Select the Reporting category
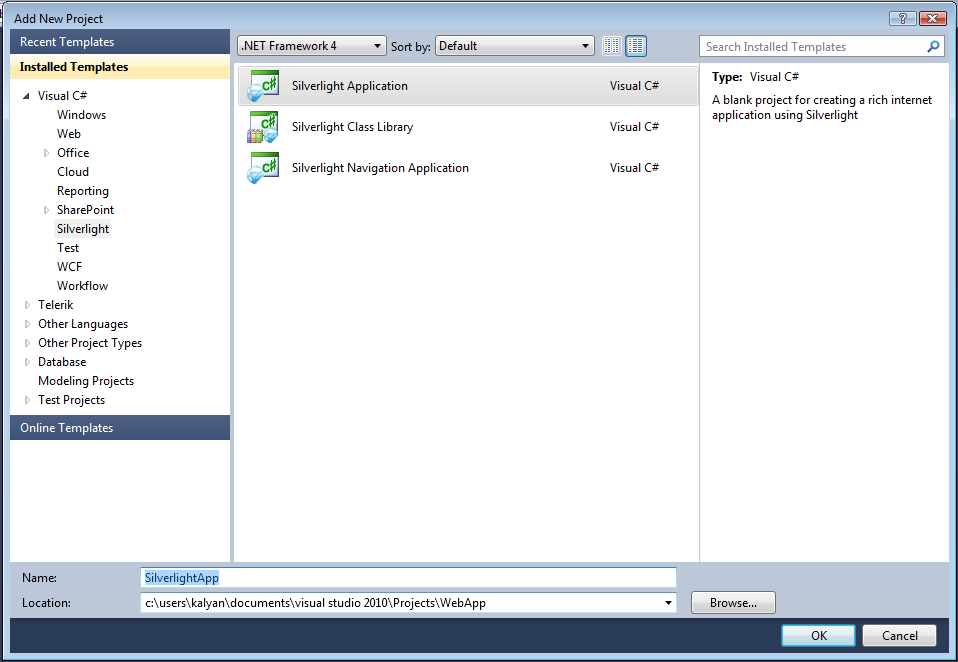The height and width of the screenshot is (662, 958). click(82, 191)
